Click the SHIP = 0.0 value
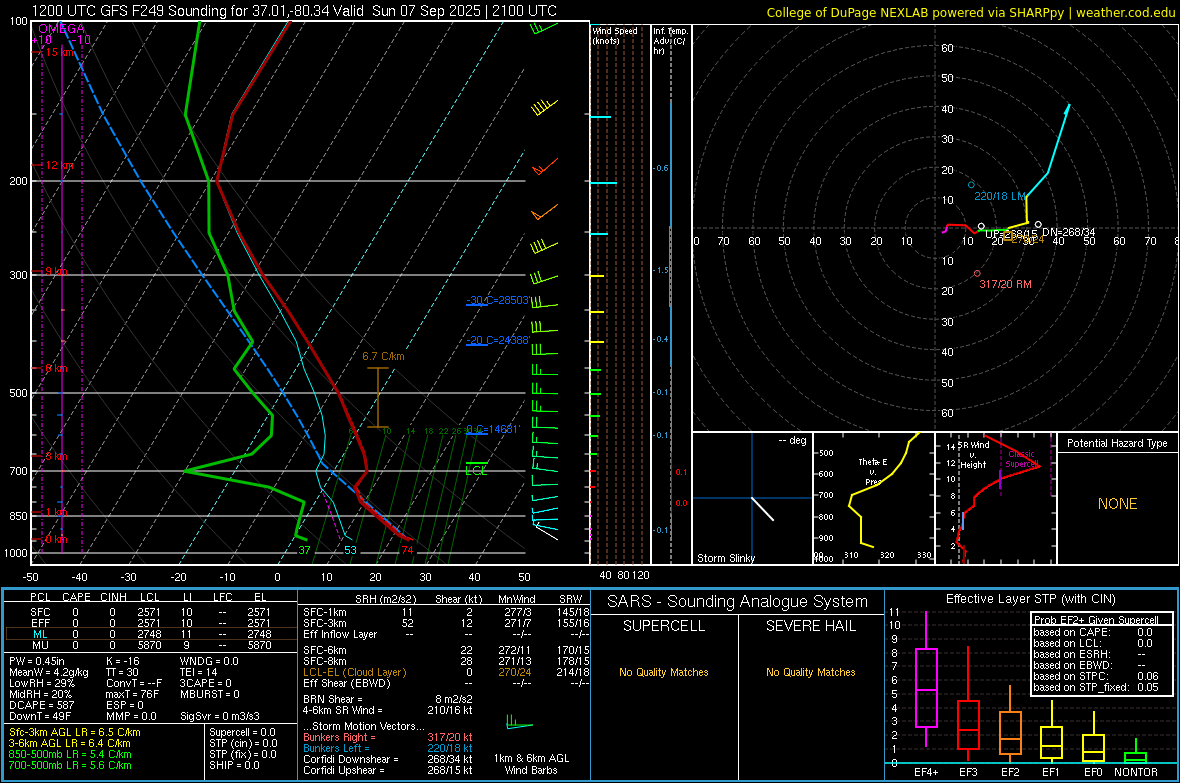 [x=232, y=765]
